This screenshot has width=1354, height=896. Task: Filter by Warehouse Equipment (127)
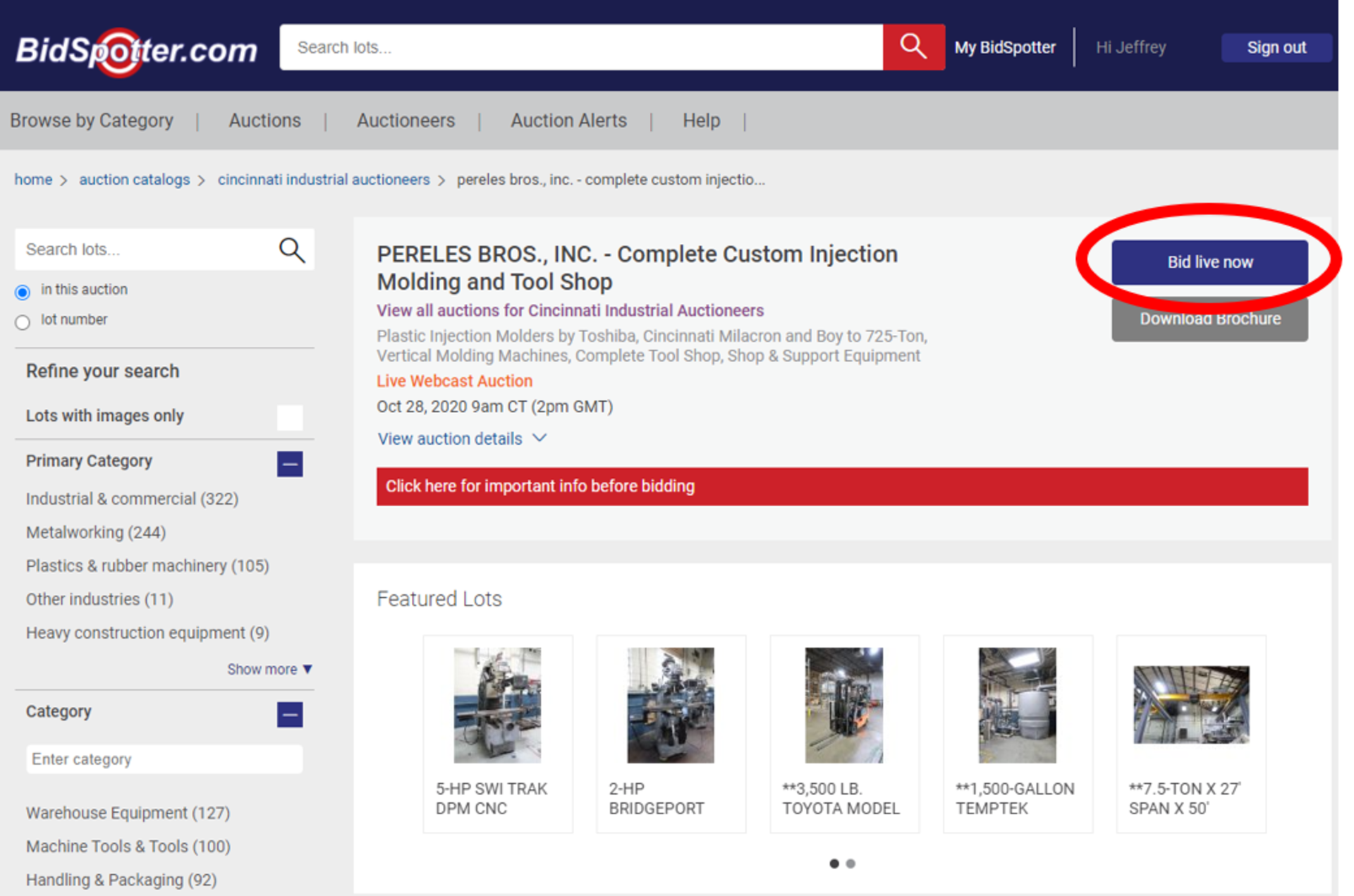pyautogui.click(x=128, y=813)
